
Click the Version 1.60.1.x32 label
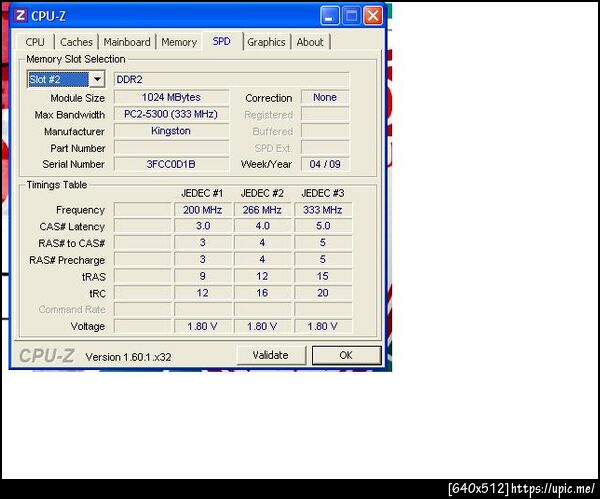coord(129,357)
